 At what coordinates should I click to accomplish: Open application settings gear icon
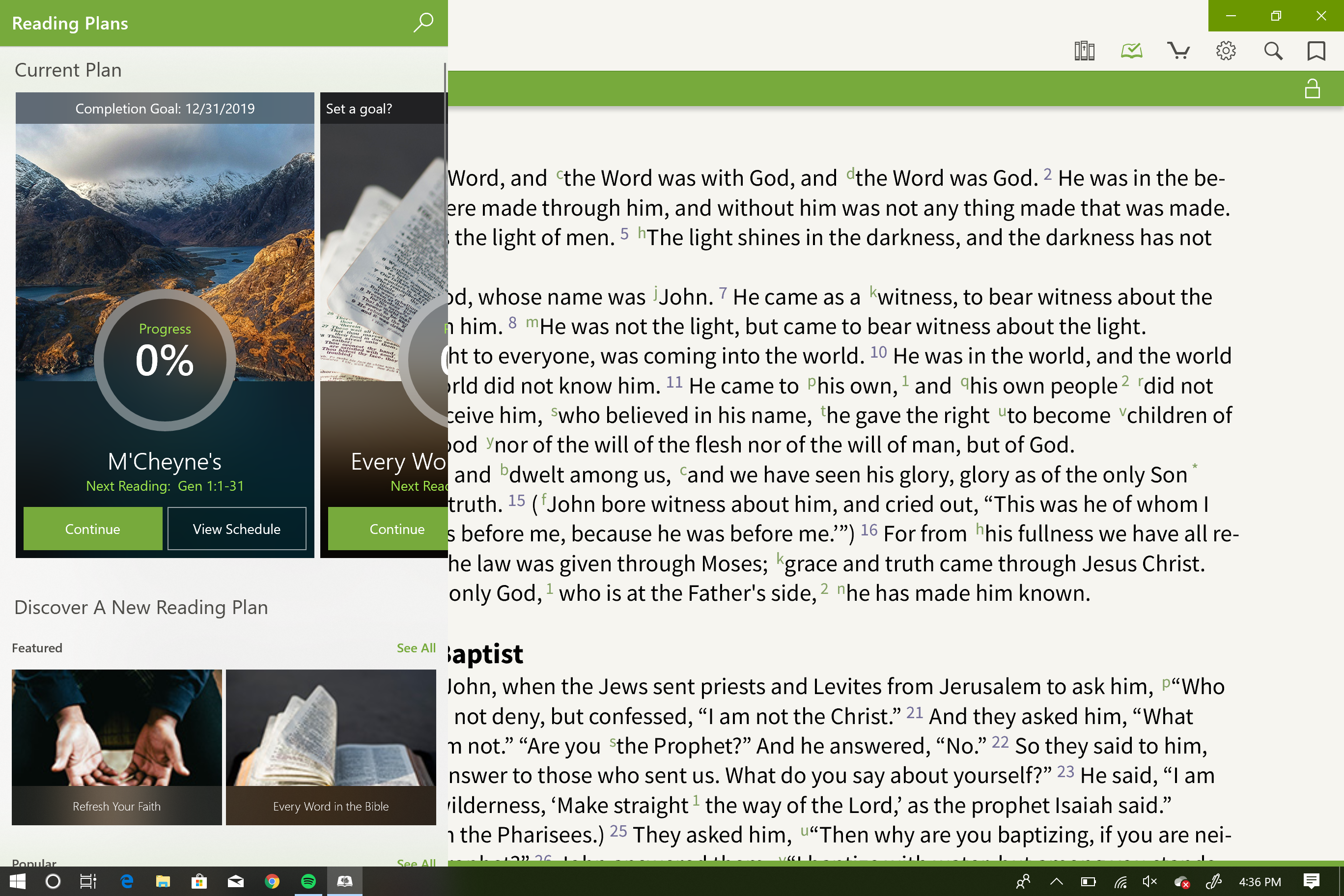(x=1225, y=51)
